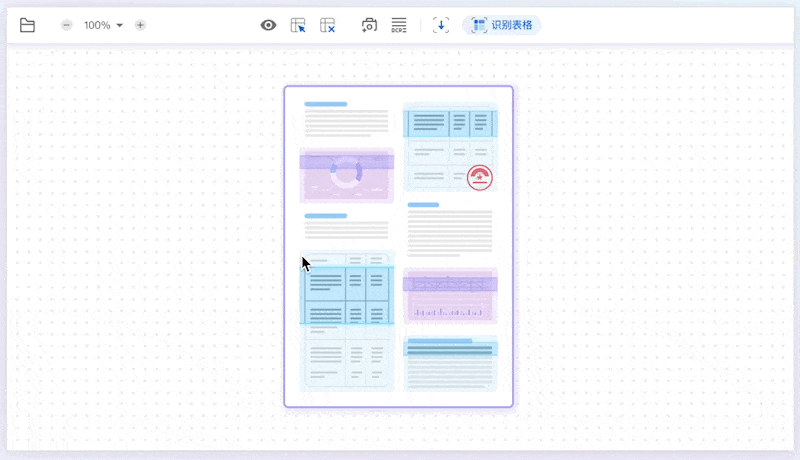The height and width of the screenshot is (460, 800).
Task: Click the red stamp seal on document
Action: 480,177
